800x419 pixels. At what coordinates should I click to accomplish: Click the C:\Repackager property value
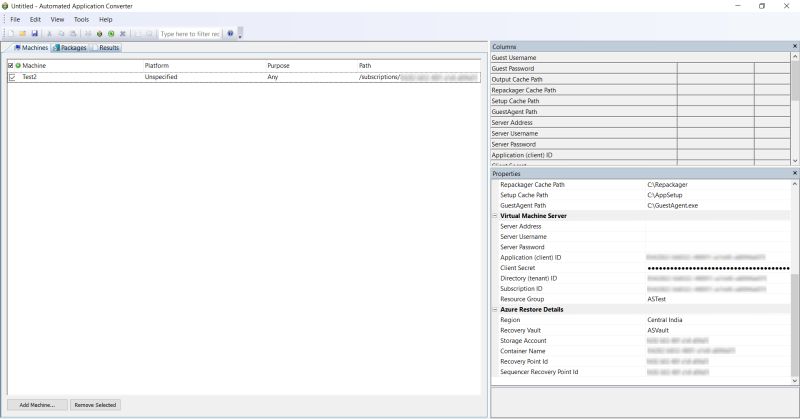click(x=667, y=185)
